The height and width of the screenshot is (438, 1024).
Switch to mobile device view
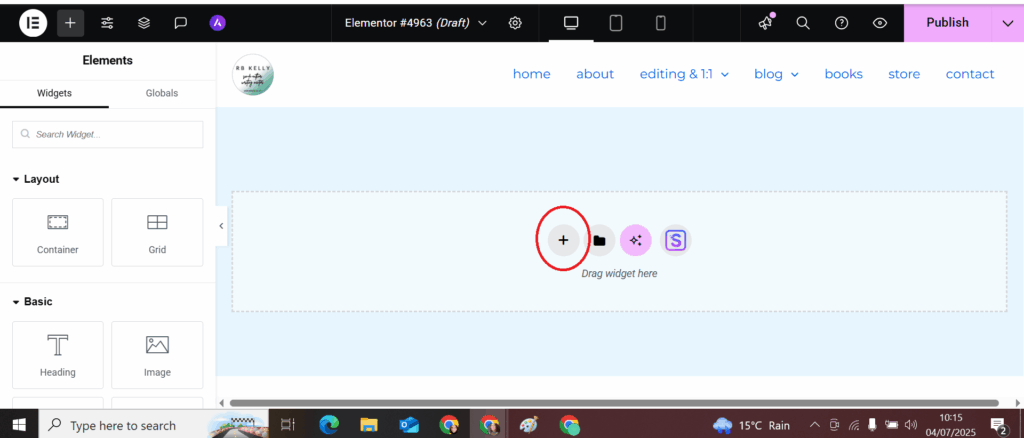point(660,23)
